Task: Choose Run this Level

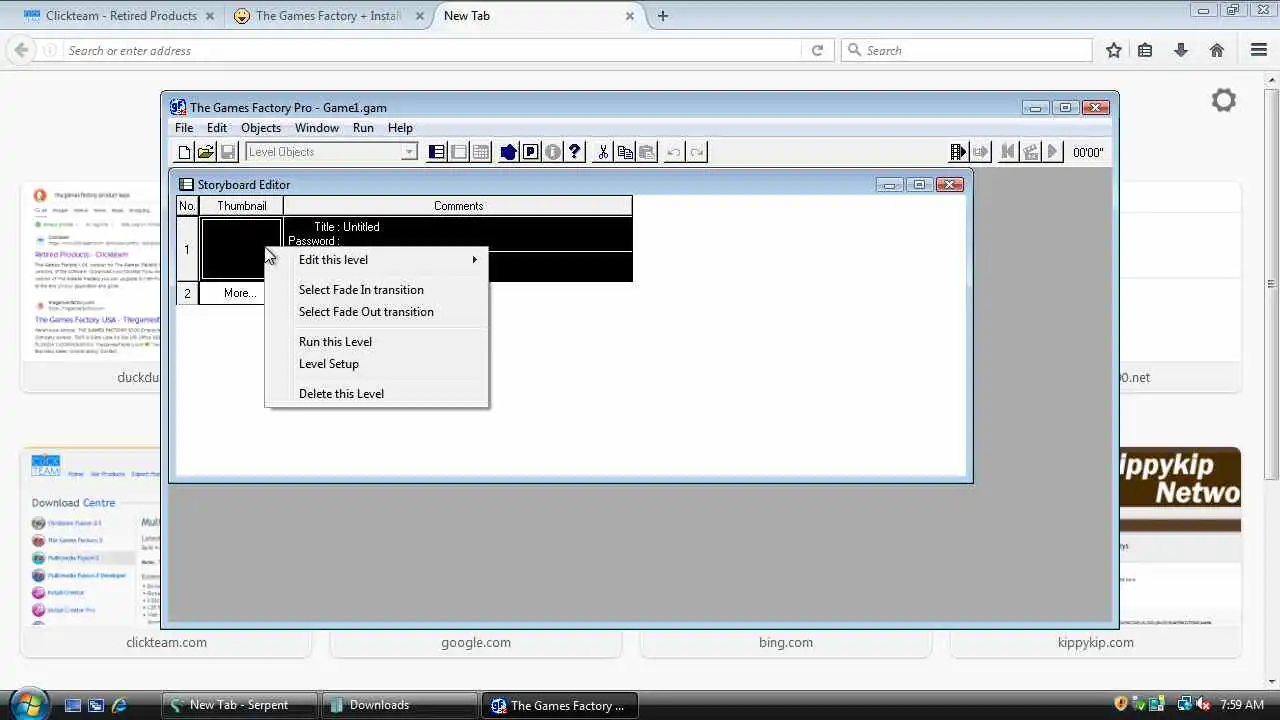Action: tap(377, 342)
